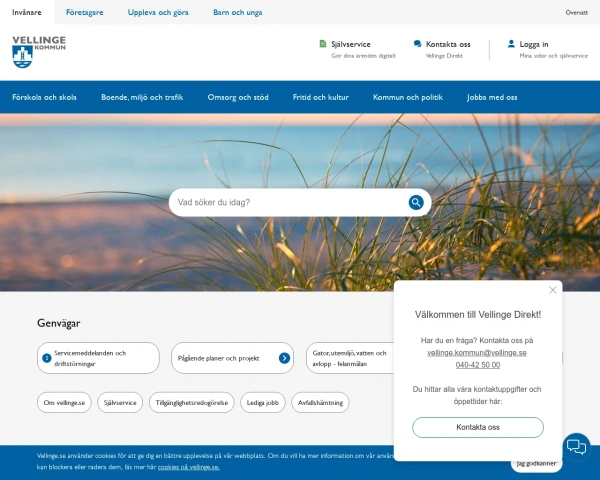Click the 'cookies på vellinge.se' link

(189, 467)
